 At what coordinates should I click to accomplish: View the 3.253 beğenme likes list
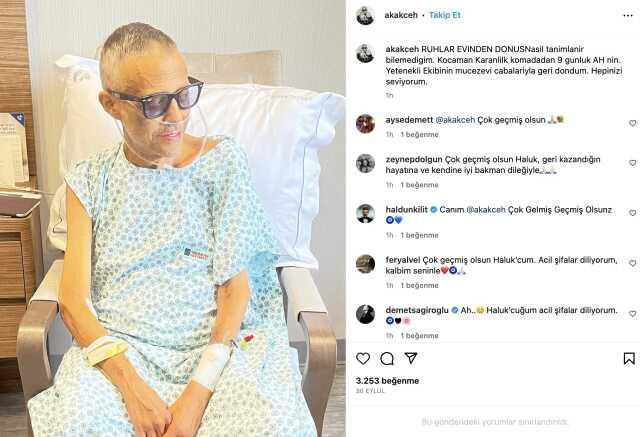pyautogui.click(x=387, y=381)
